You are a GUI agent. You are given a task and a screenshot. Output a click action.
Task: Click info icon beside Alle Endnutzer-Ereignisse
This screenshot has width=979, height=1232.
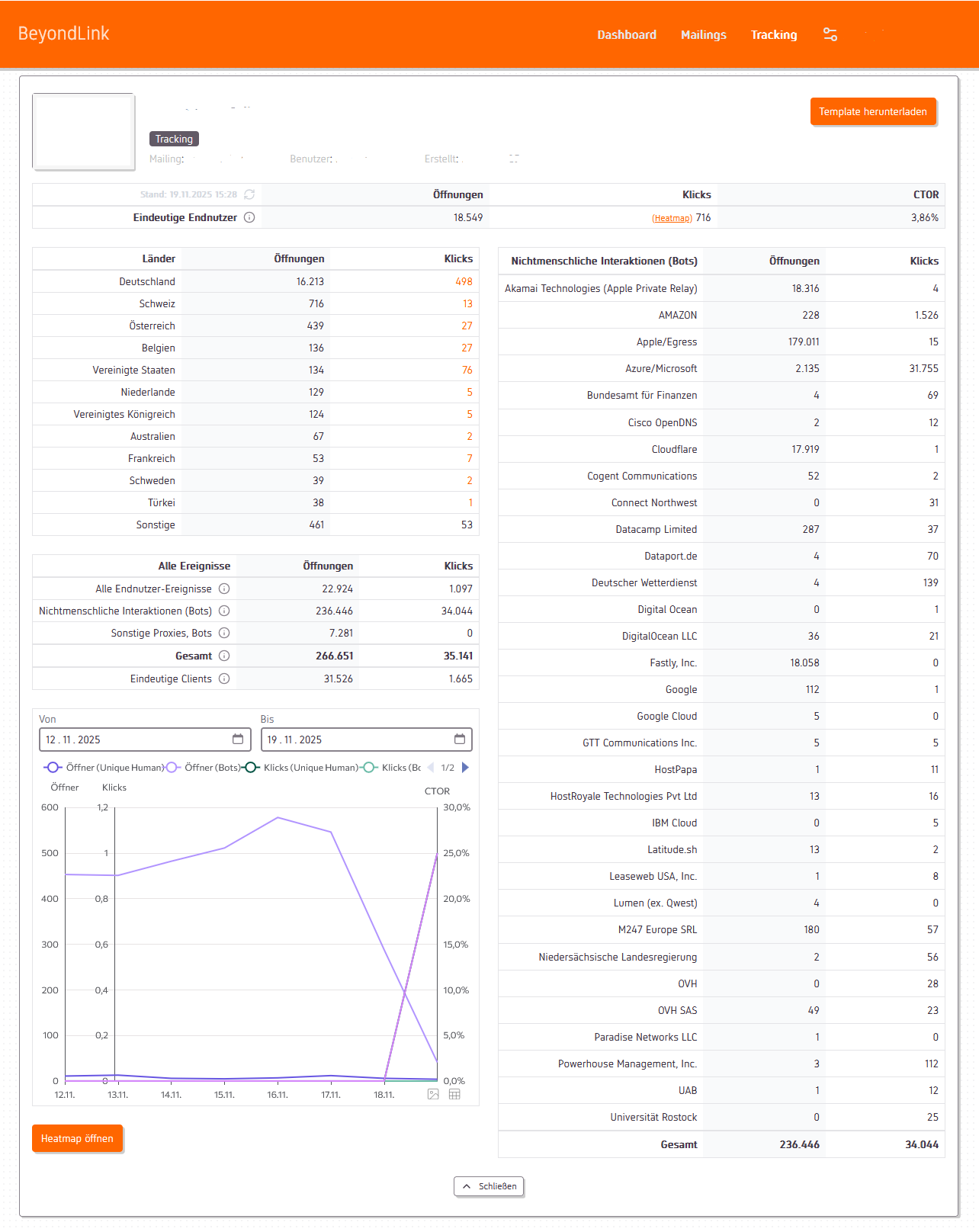[224, 589]
